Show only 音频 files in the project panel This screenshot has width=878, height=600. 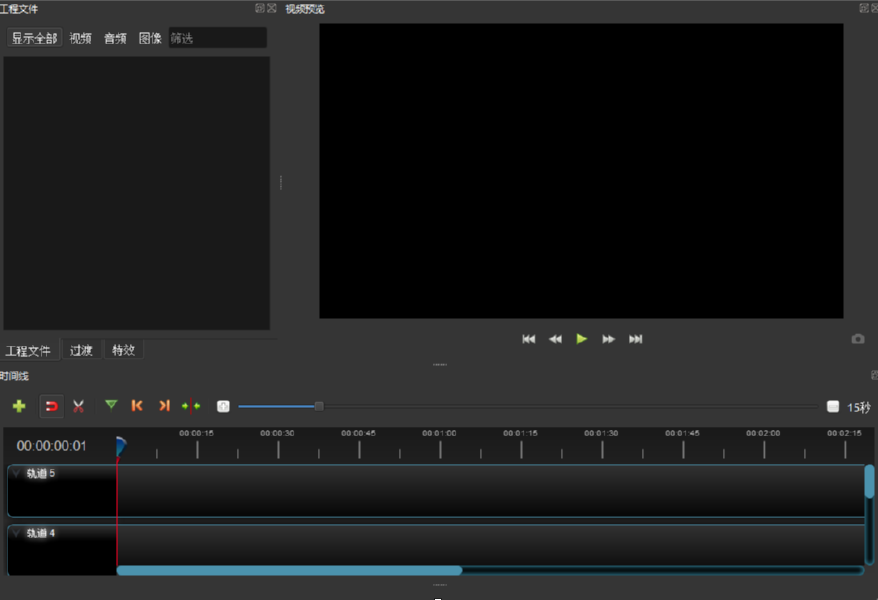pos(113,38)
